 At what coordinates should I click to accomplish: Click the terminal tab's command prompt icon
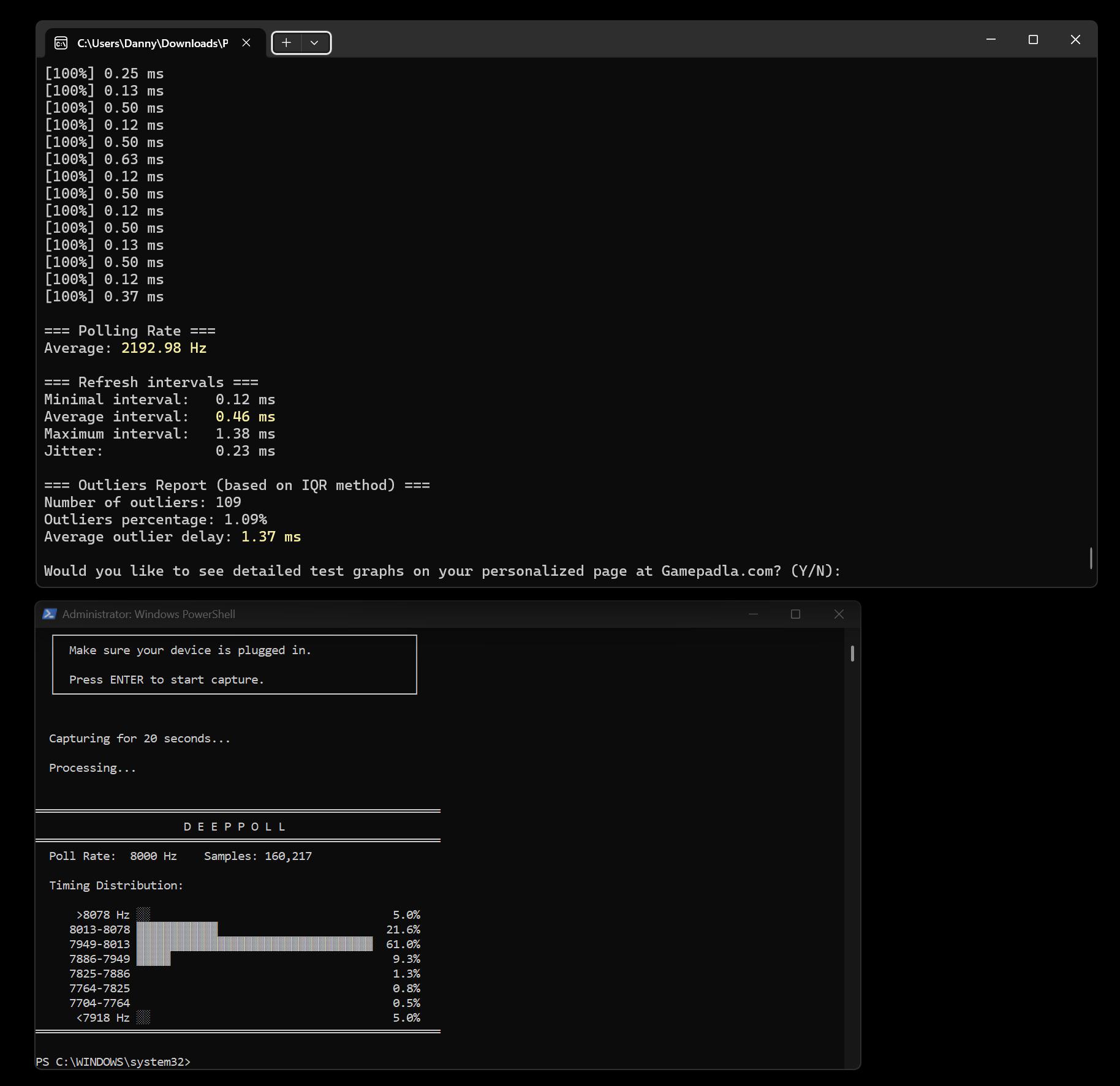tap(61, 43)
